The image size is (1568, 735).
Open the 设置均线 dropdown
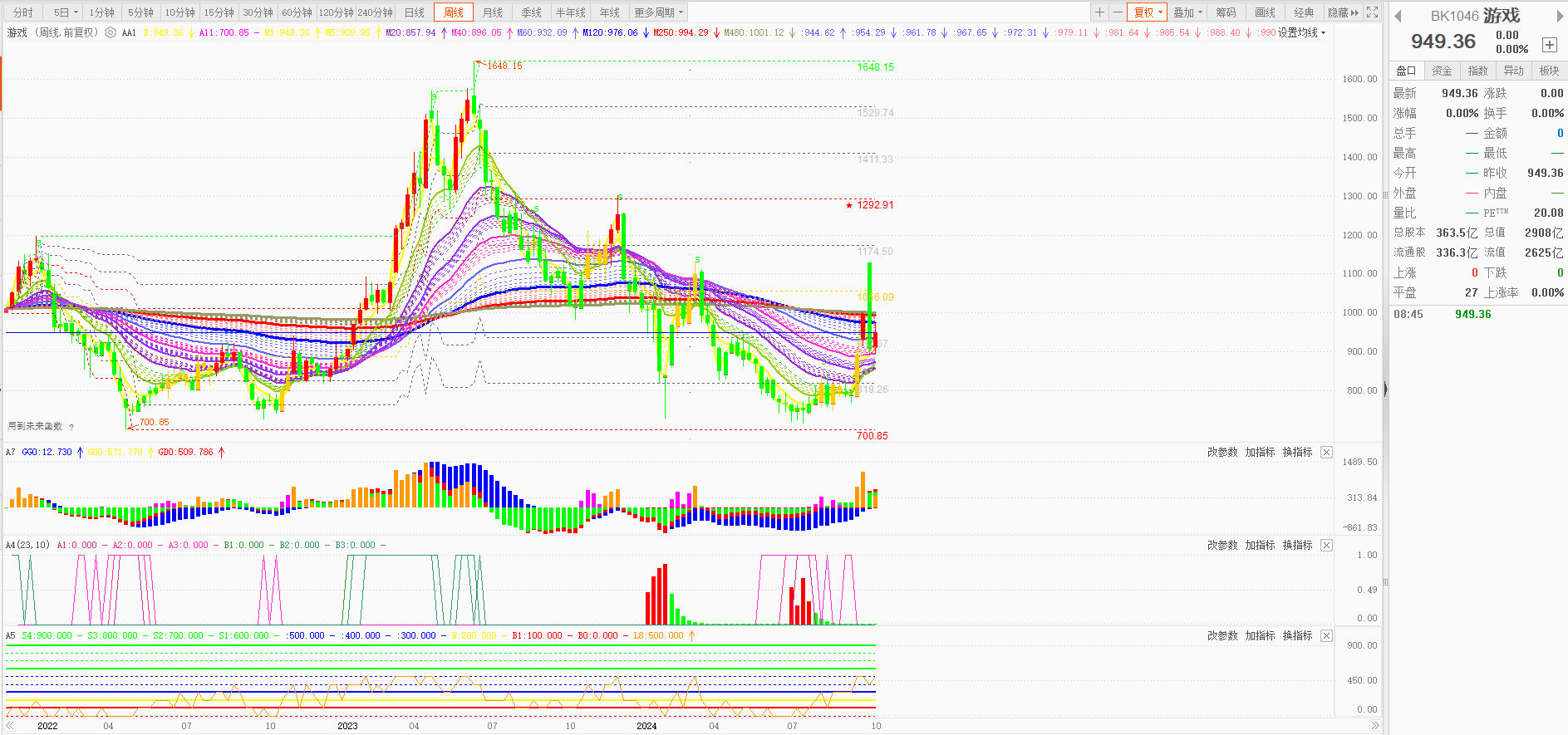(1301, 32)
